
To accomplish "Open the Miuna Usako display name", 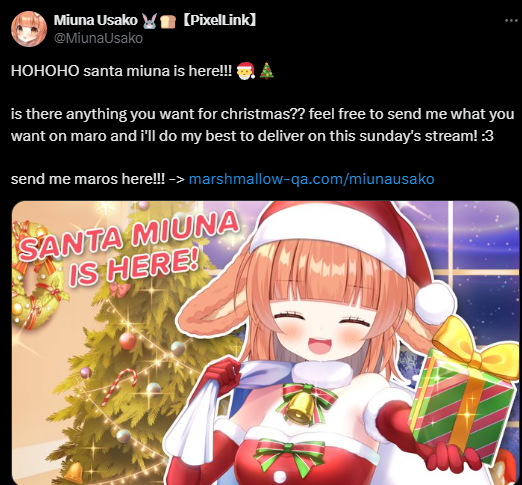I will coord(96,20).
